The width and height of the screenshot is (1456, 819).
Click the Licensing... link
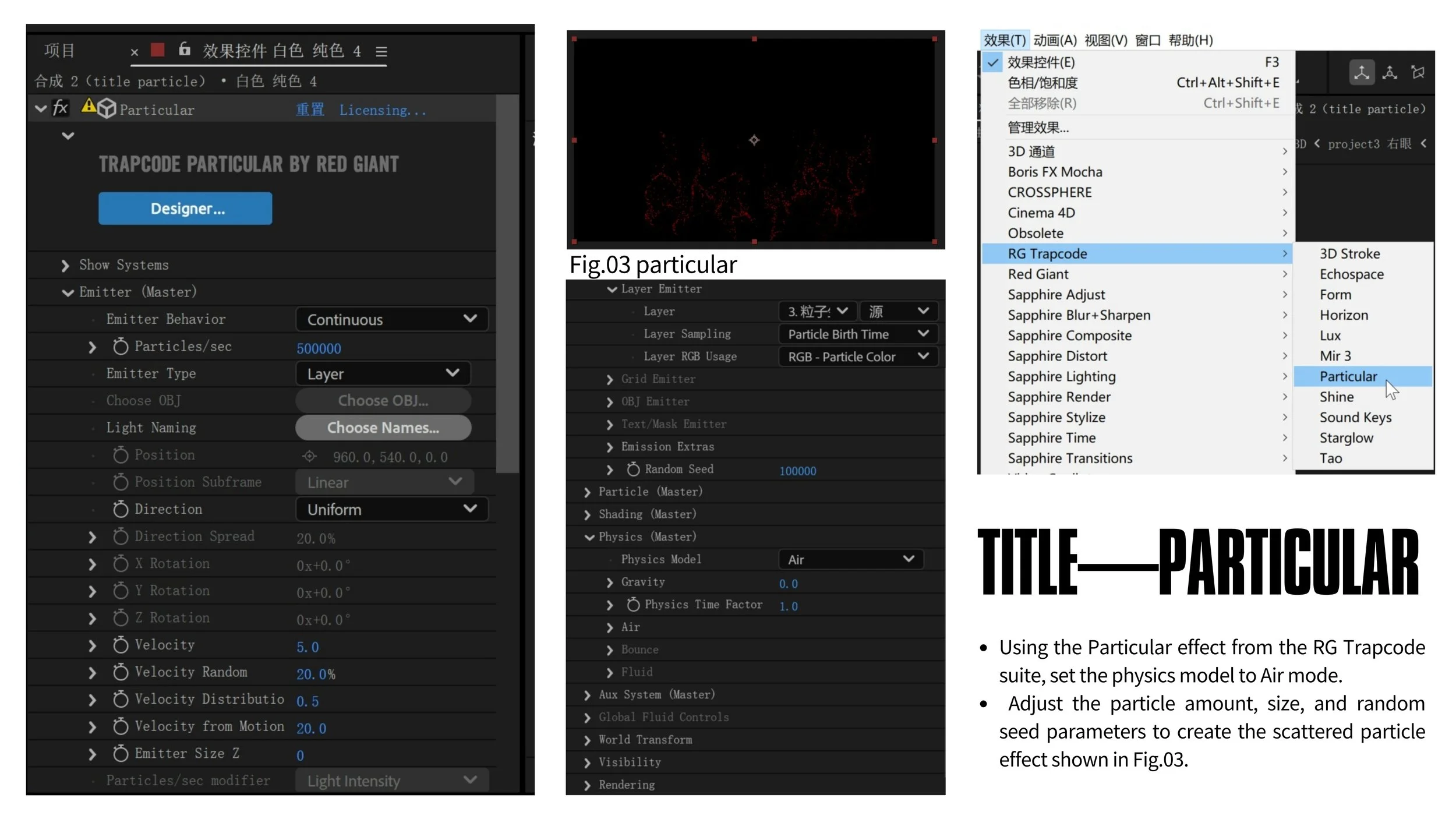click(383, 110)
